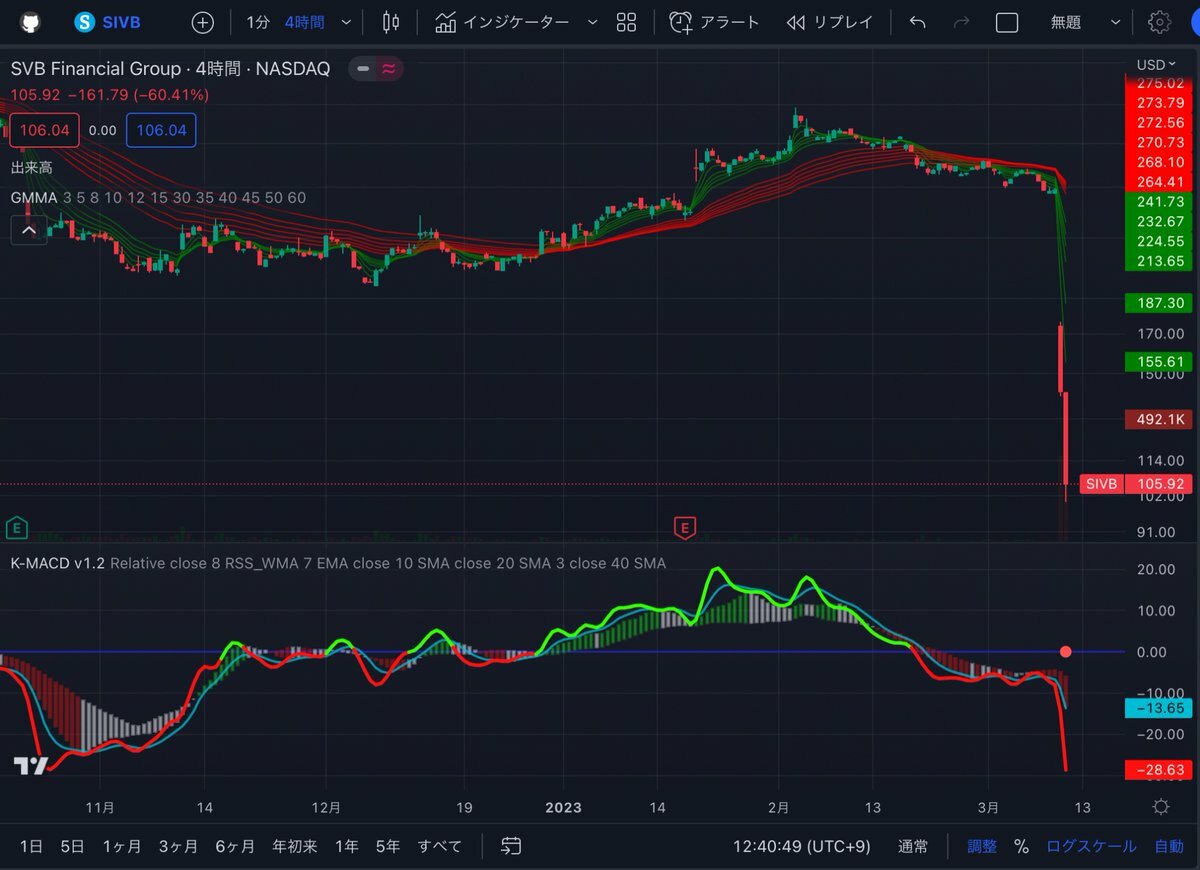The width and height of the screenshot is (1200, 870).
Task: Redo the chart action
Action: [962, 22]
